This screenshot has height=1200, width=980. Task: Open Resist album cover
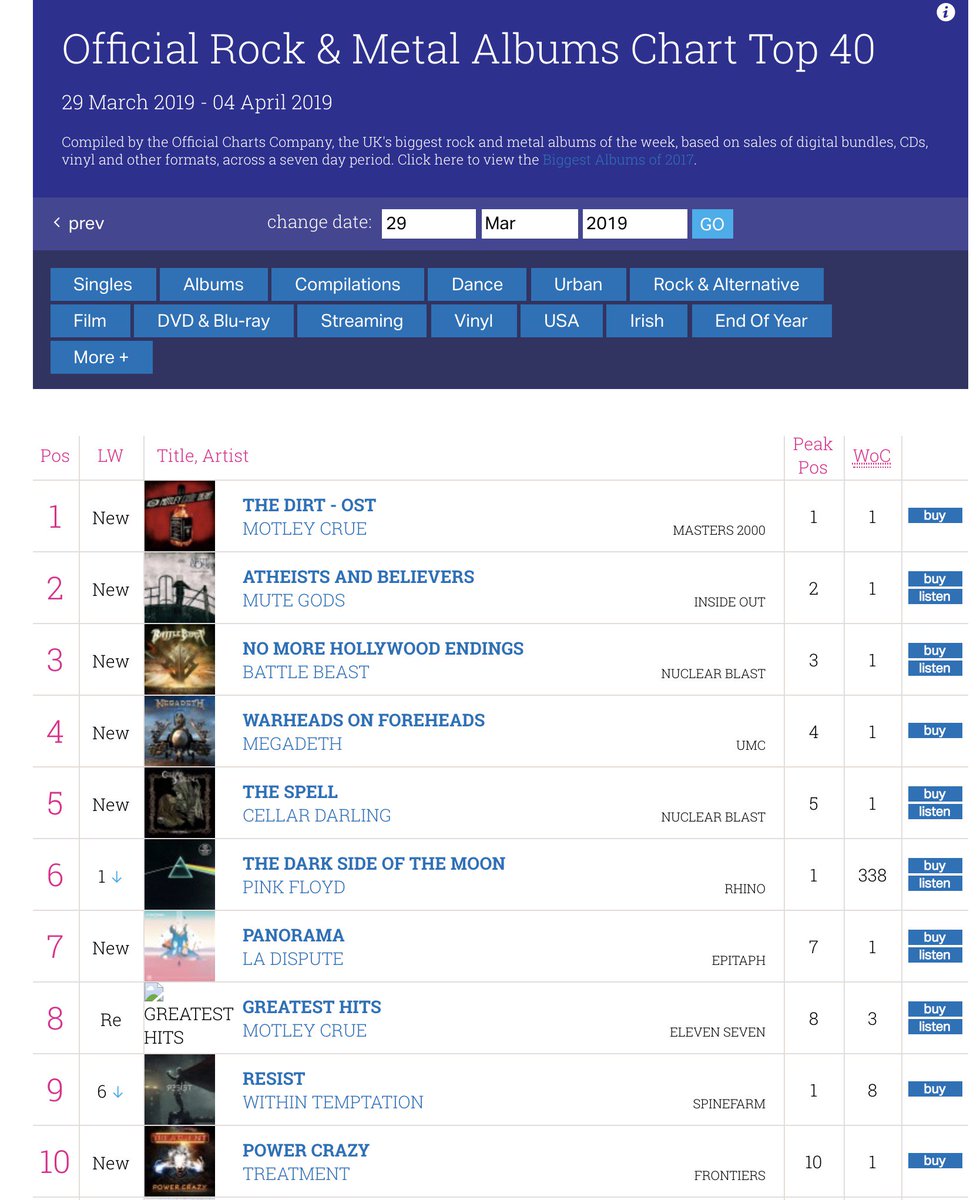click(x=180, y=1090)
